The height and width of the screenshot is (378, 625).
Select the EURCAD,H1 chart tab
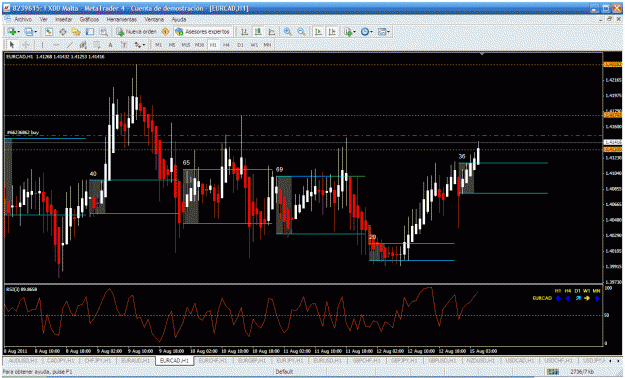click(x=175, y=360)
